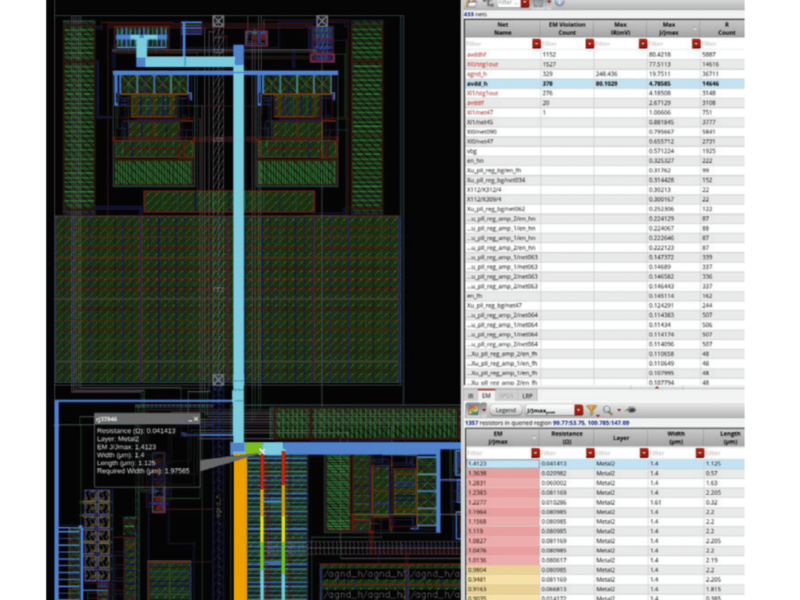Click the Legend button
The height and width of the screenshot is (600, 800).
pos(505,409)
